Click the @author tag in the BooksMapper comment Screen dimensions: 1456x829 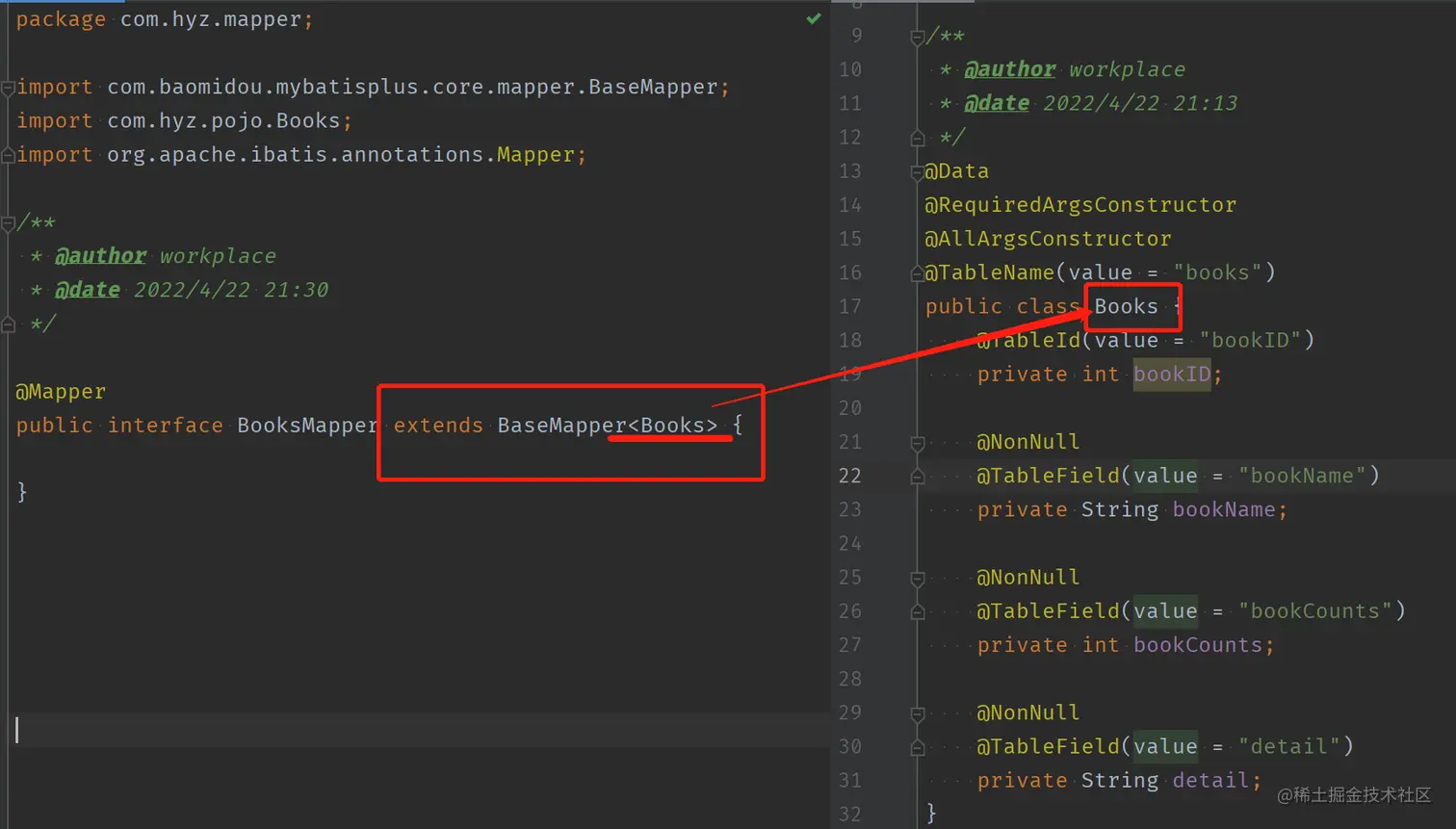tap(100, 256)
